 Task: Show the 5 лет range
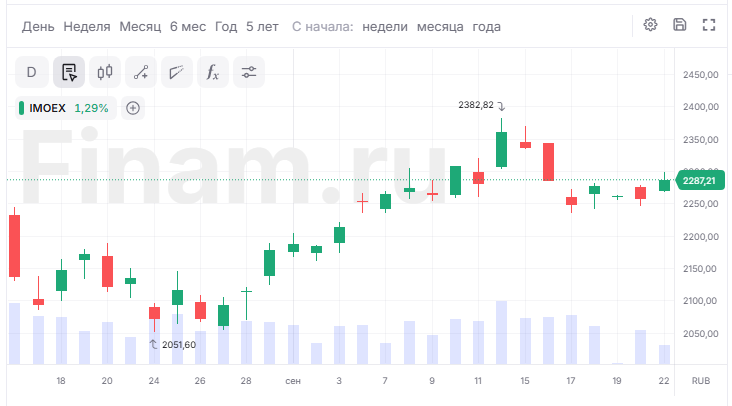[262, 27]
